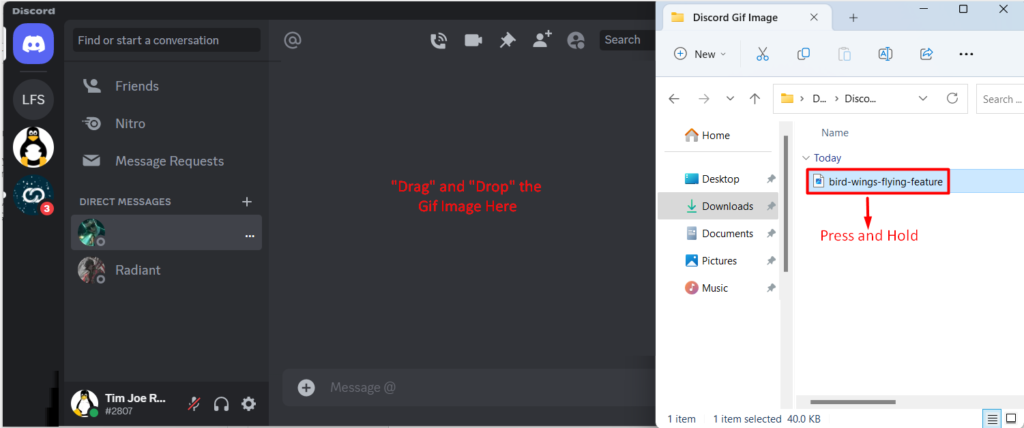Sort by the Name column header

coord(835,133)
